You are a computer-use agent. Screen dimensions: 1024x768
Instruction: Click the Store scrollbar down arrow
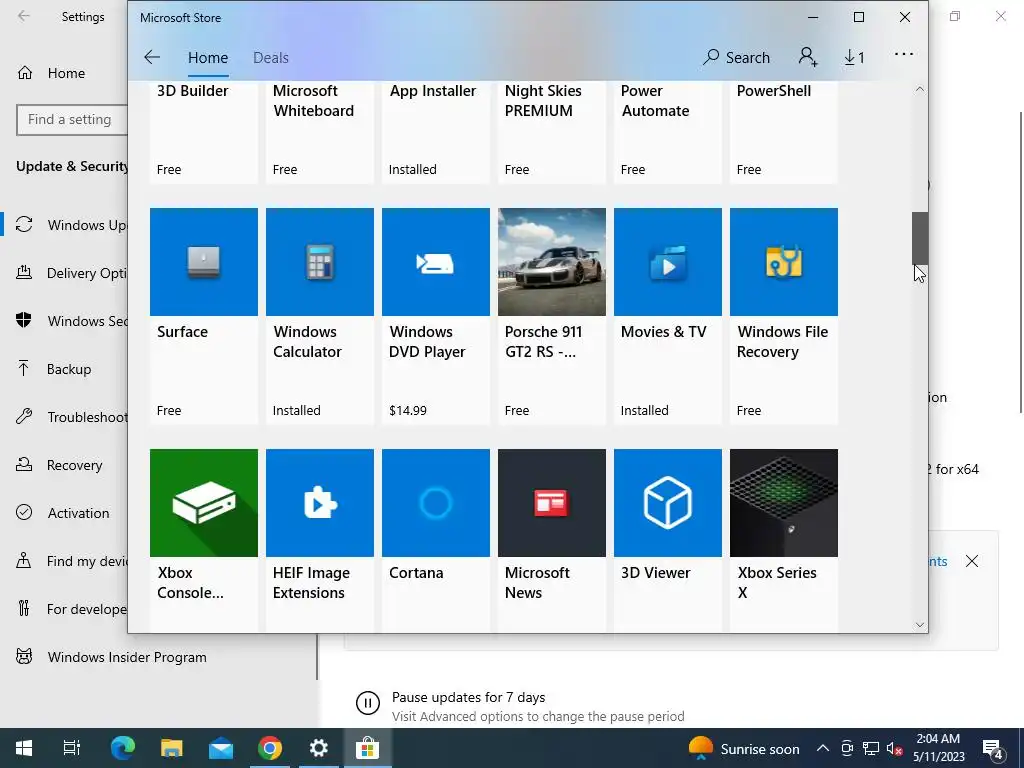pos(920,624)
